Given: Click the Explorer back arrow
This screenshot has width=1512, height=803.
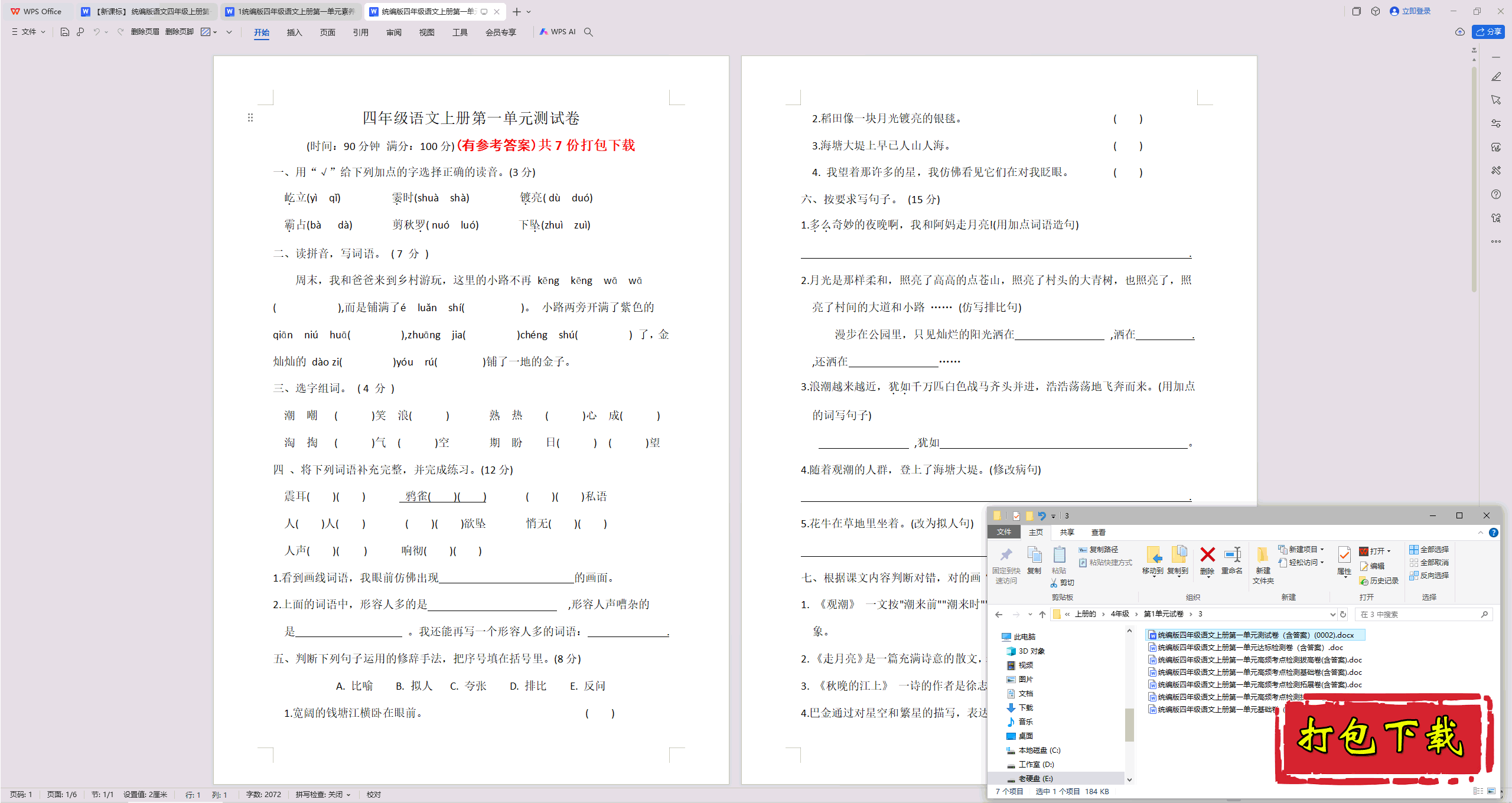Looking at the screenshot, I should pos(999,614).
